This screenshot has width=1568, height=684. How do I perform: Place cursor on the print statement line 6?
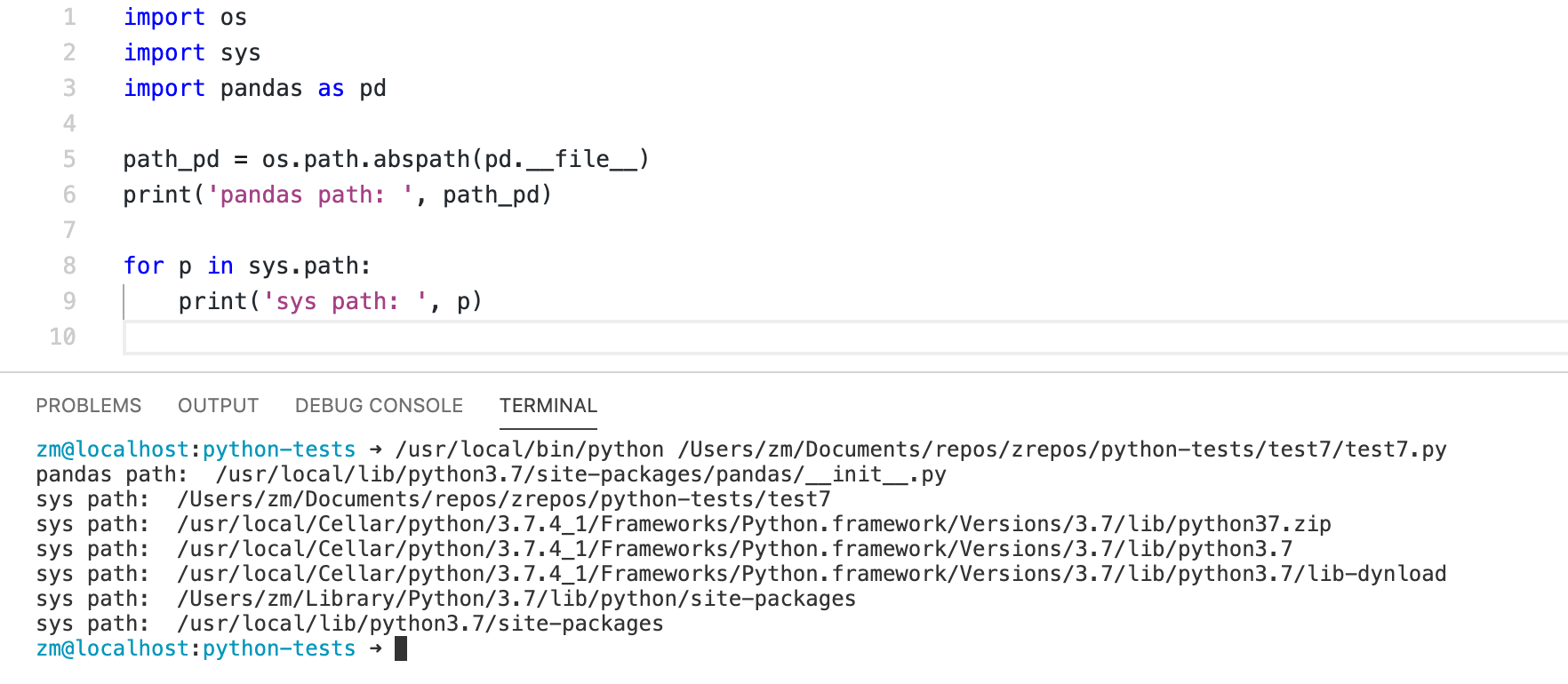[x=338, y=194]
